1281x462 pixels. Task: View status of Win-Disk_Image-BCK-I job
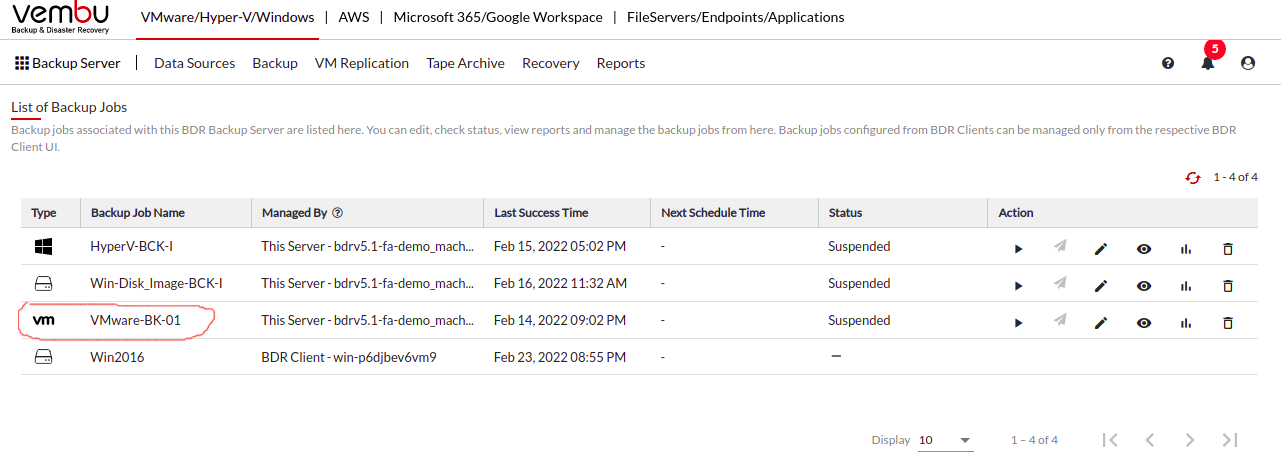[1144, 286]
